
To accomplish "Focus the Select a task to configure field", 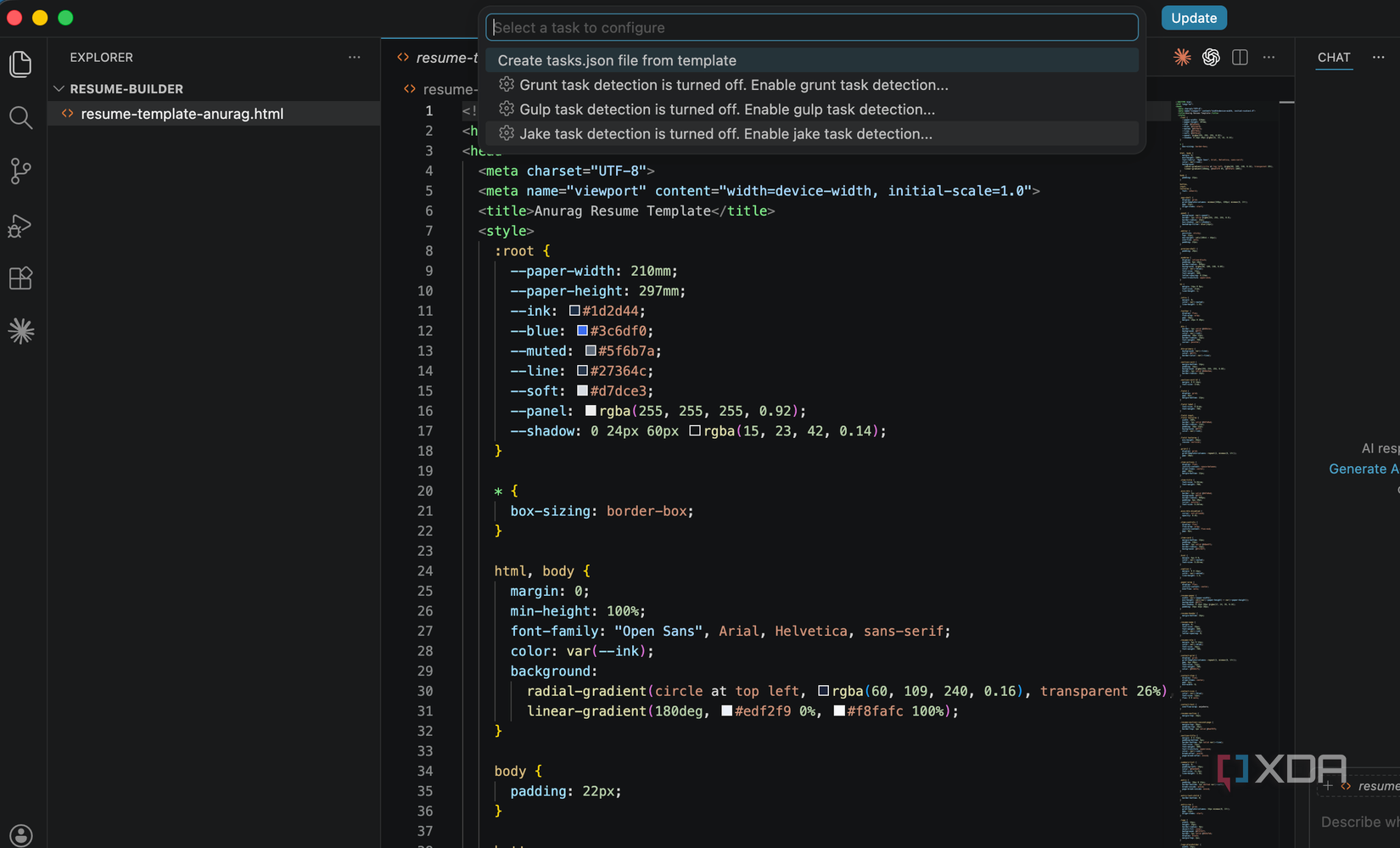I will pos(812,27).
